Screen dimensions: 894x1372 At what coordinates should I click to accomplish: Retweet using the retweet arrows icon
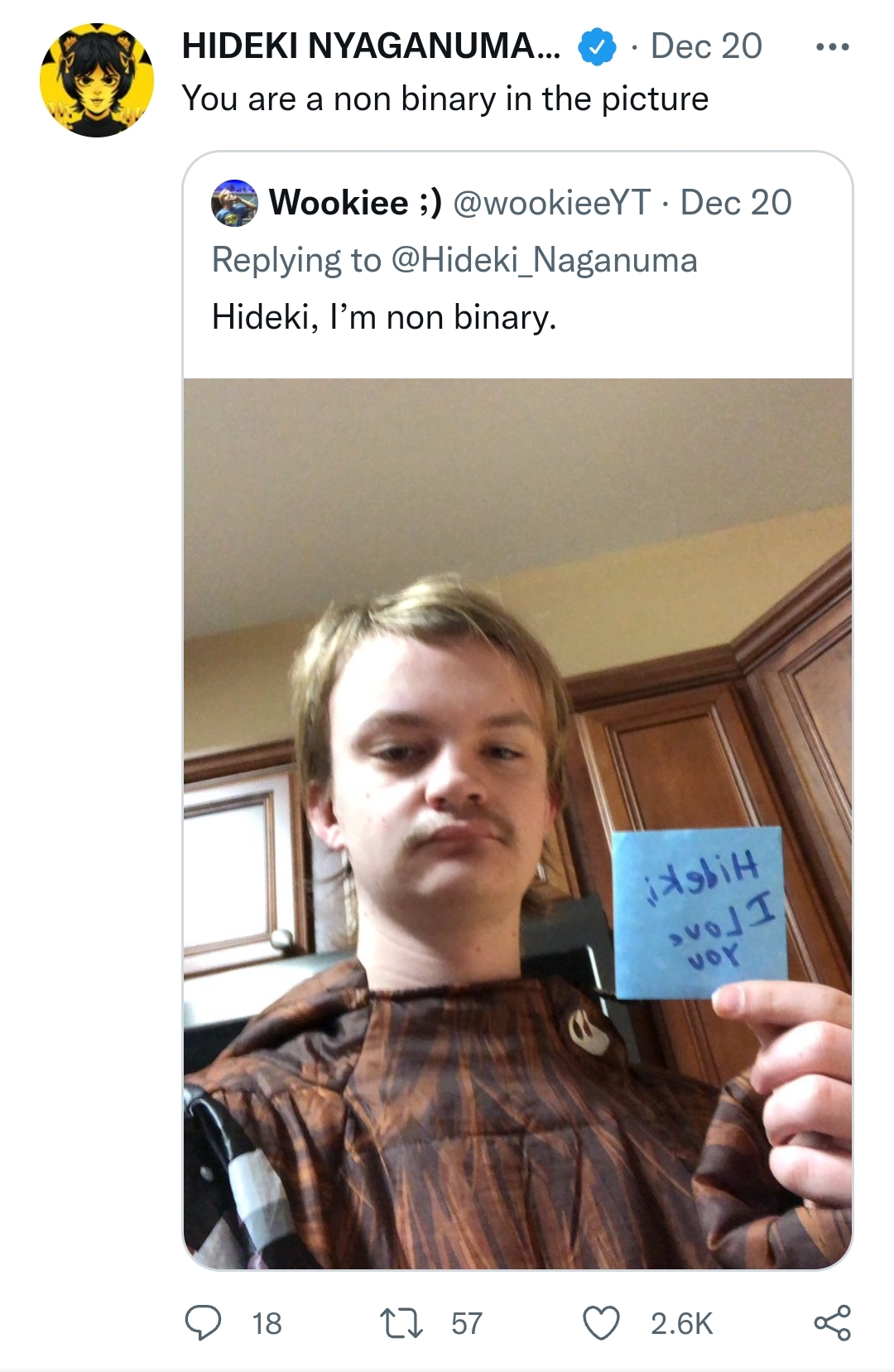(401, 1322)
